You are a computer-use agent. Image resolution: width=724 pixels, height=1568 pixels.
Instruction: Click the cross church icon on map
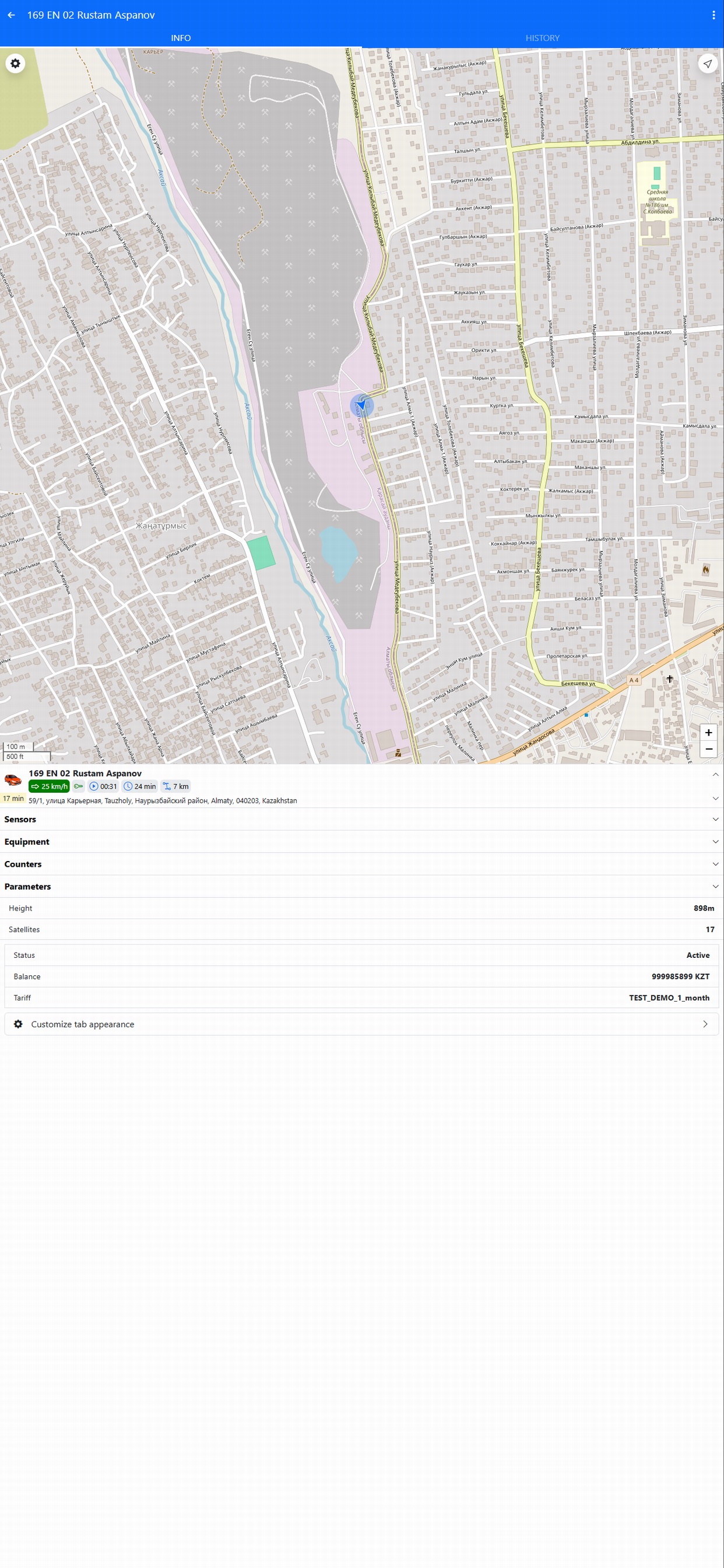pyautogui.click(x=669, y=678)
